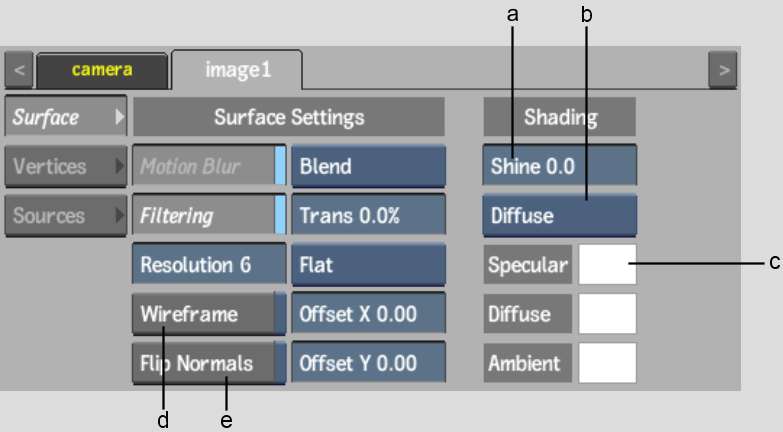Expand the Sources menu
Viewport: 783px width, 432px height.
click(65, 215)
